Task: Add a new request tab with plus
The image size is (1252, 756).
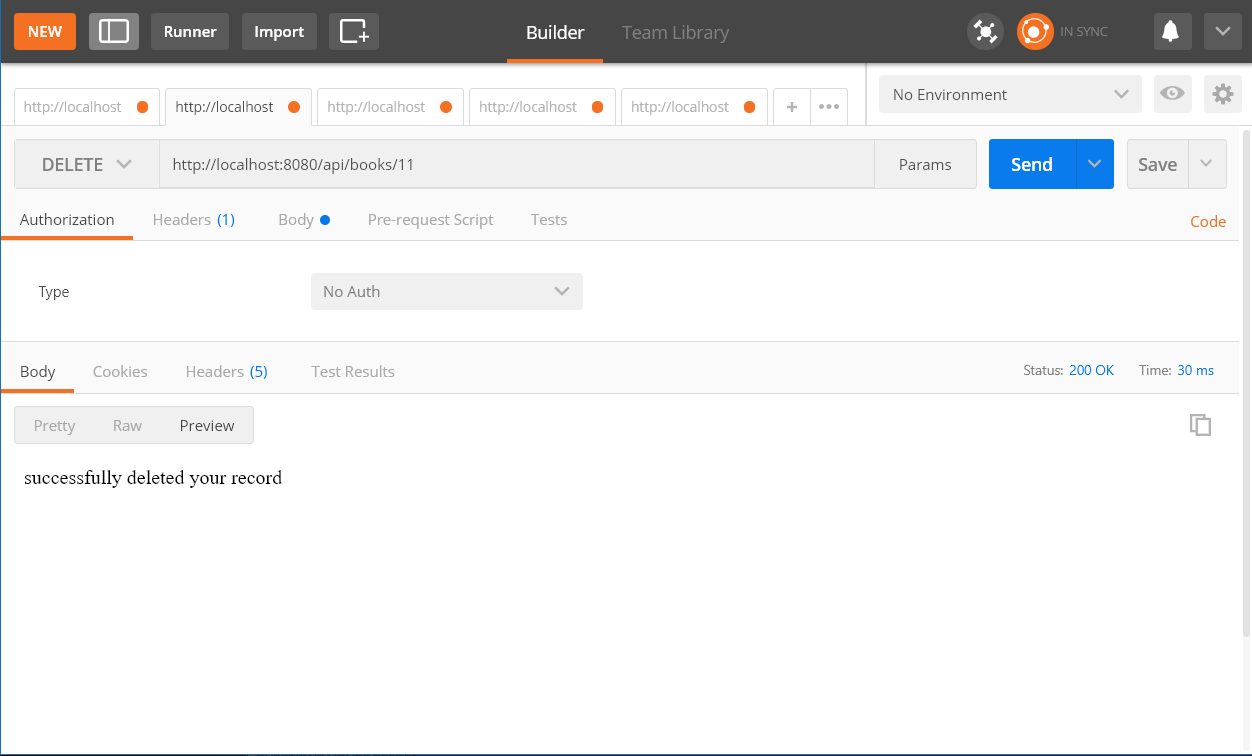Action: pyautogui.click(x=791, y=107)
